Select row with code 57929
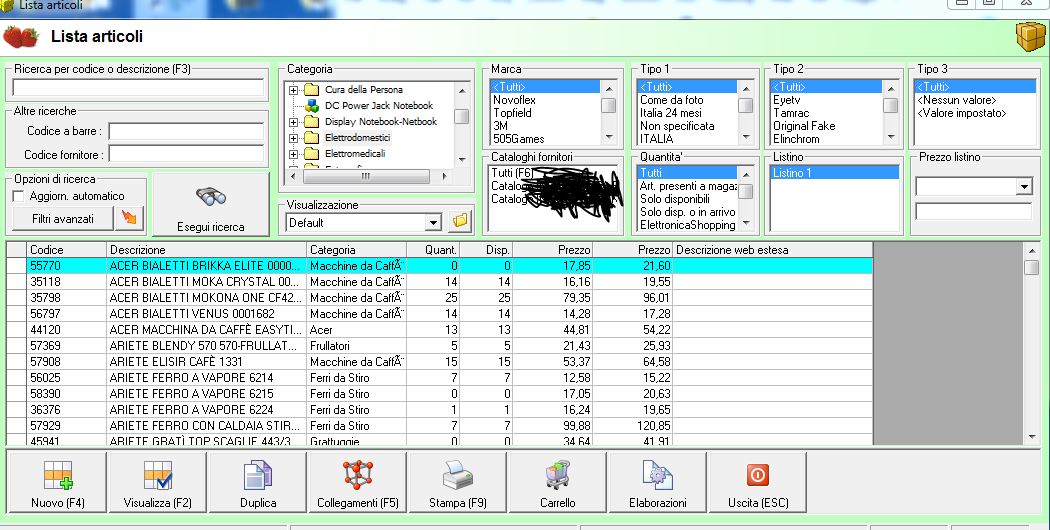 [439, 426]
